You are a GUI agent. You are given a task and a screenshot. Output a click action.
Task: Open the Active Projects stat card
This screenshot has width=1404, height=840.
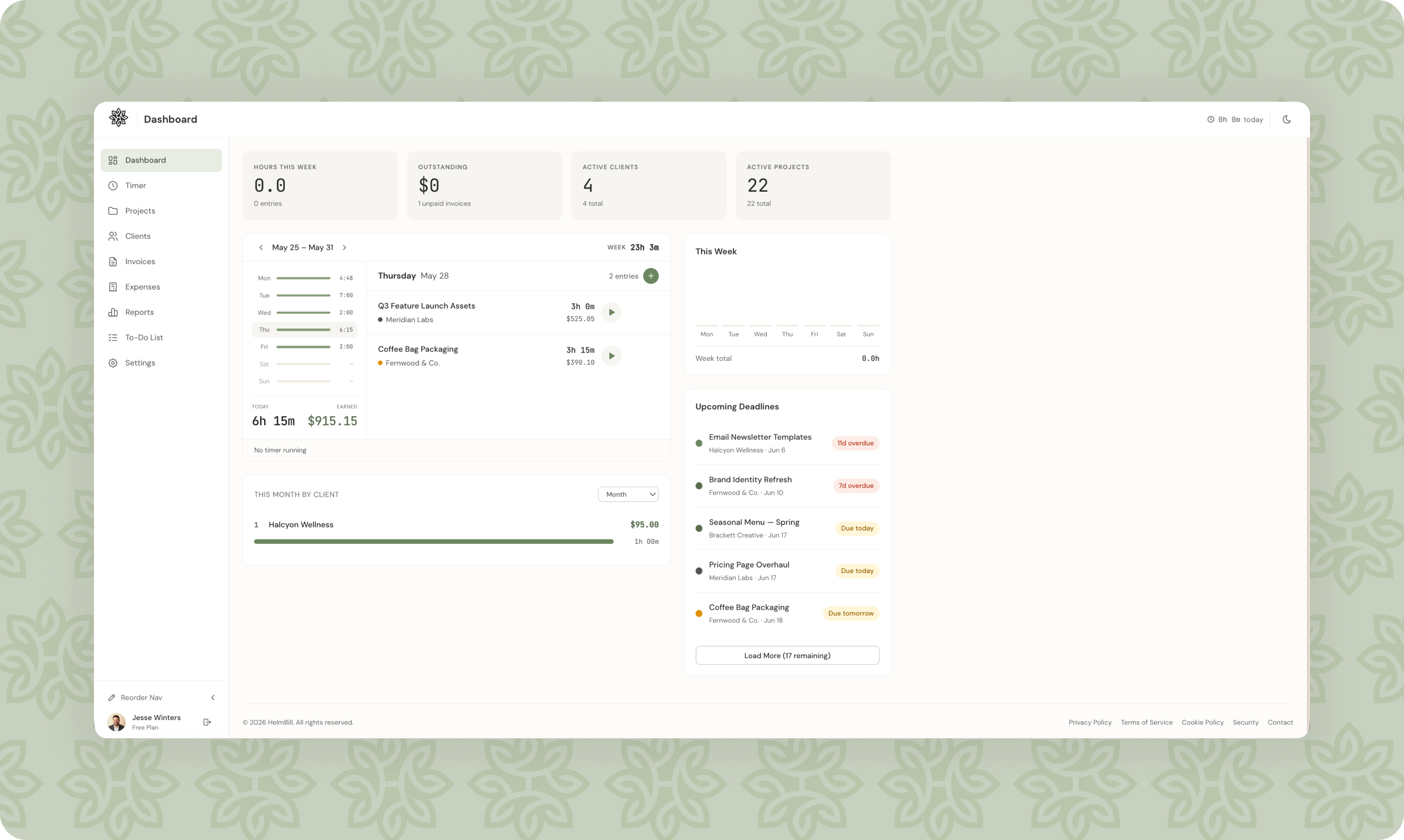click(x=814, y=186)
